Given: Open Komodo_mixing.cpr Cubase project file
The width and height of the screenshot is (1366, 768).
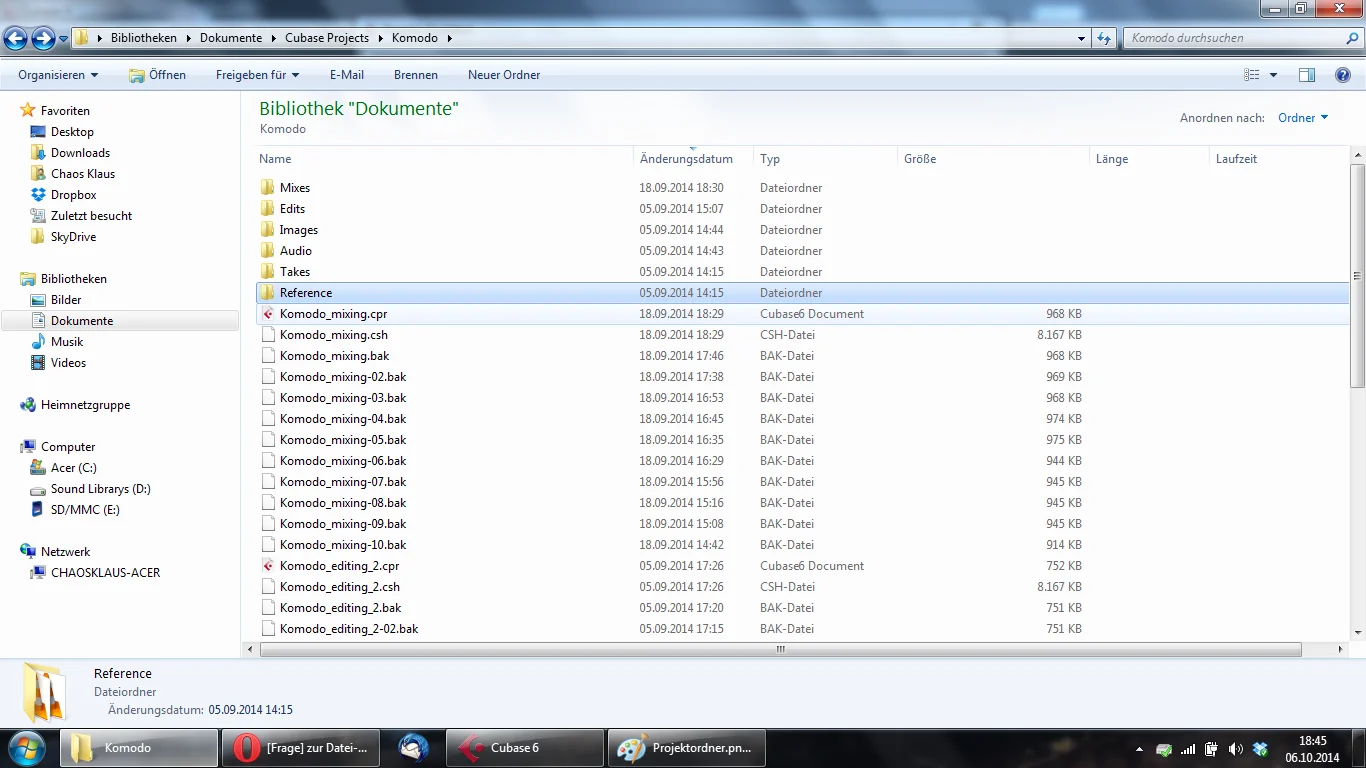Looking at the screenshot, I should tap(333, 314).
